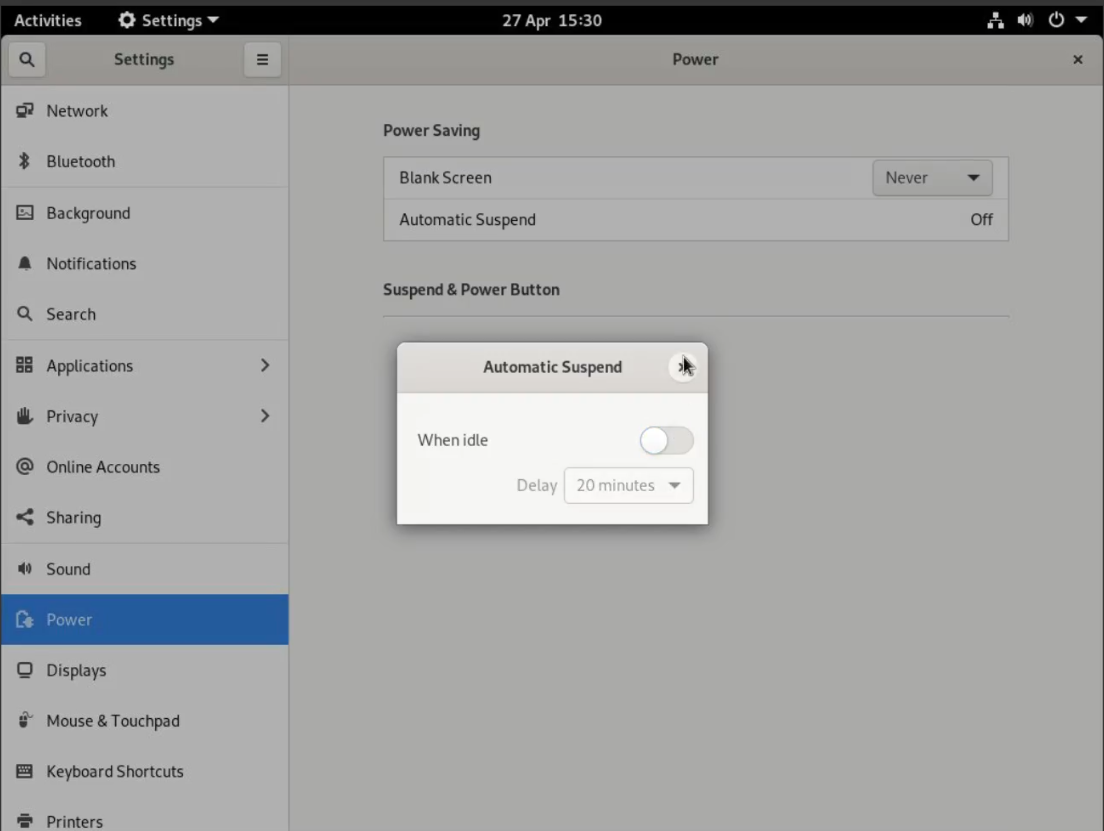Screen dimensions: 1104x831
Task: Click the search magnifier icon in Settings header
Action: (x=27, y=60)
